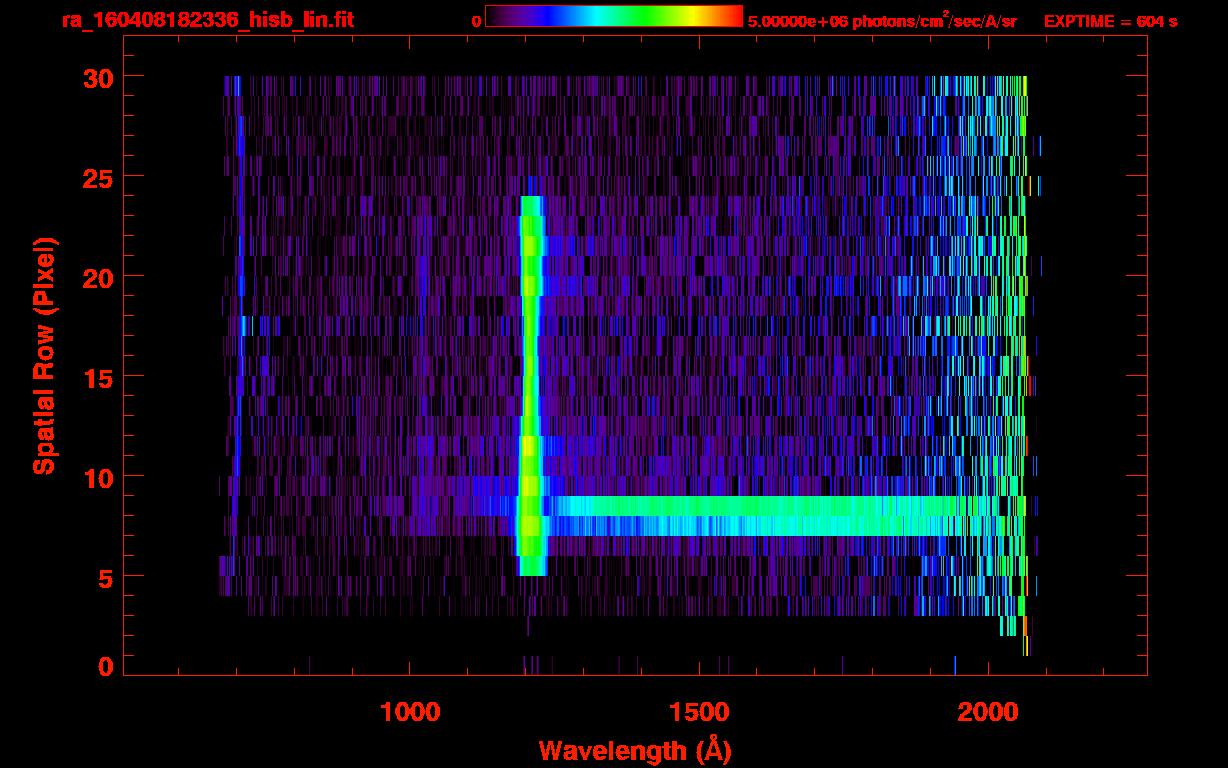1228x768 pixels.
Task: Click the 2000 wavelength tick label
Action: tap(988, 712)
